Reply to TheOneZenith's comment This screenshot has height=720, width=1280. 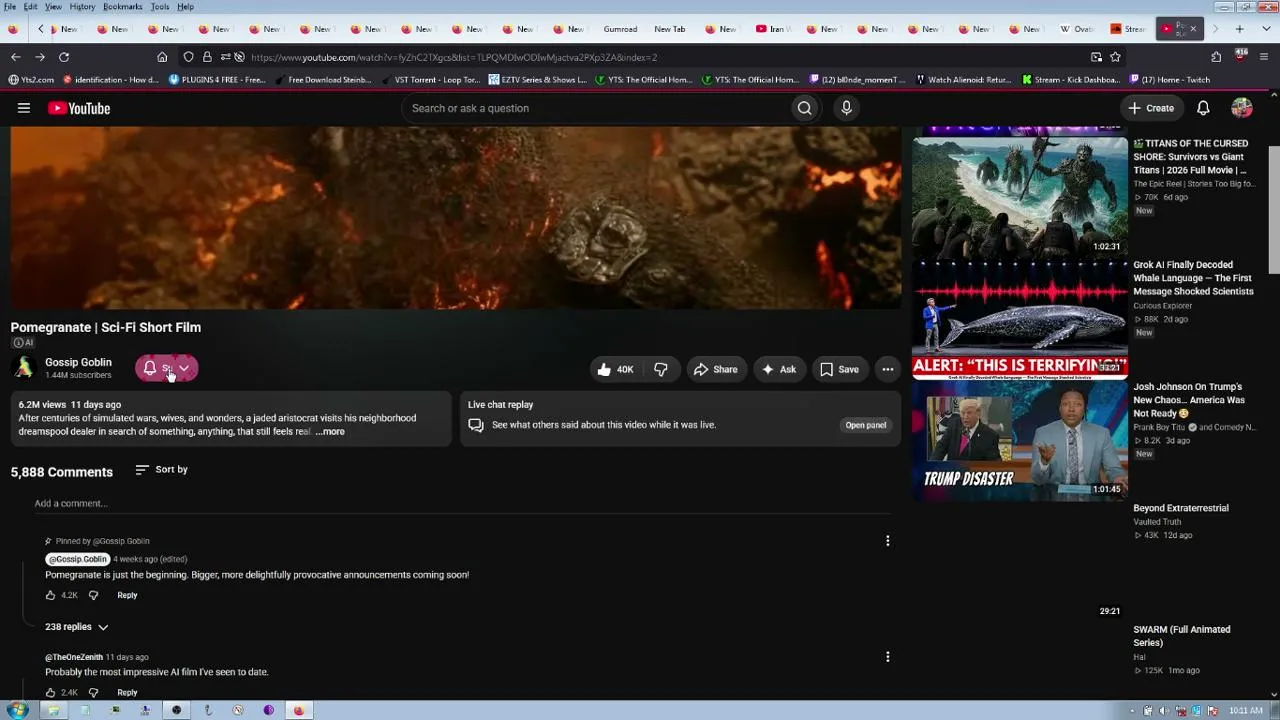(127, 692)
